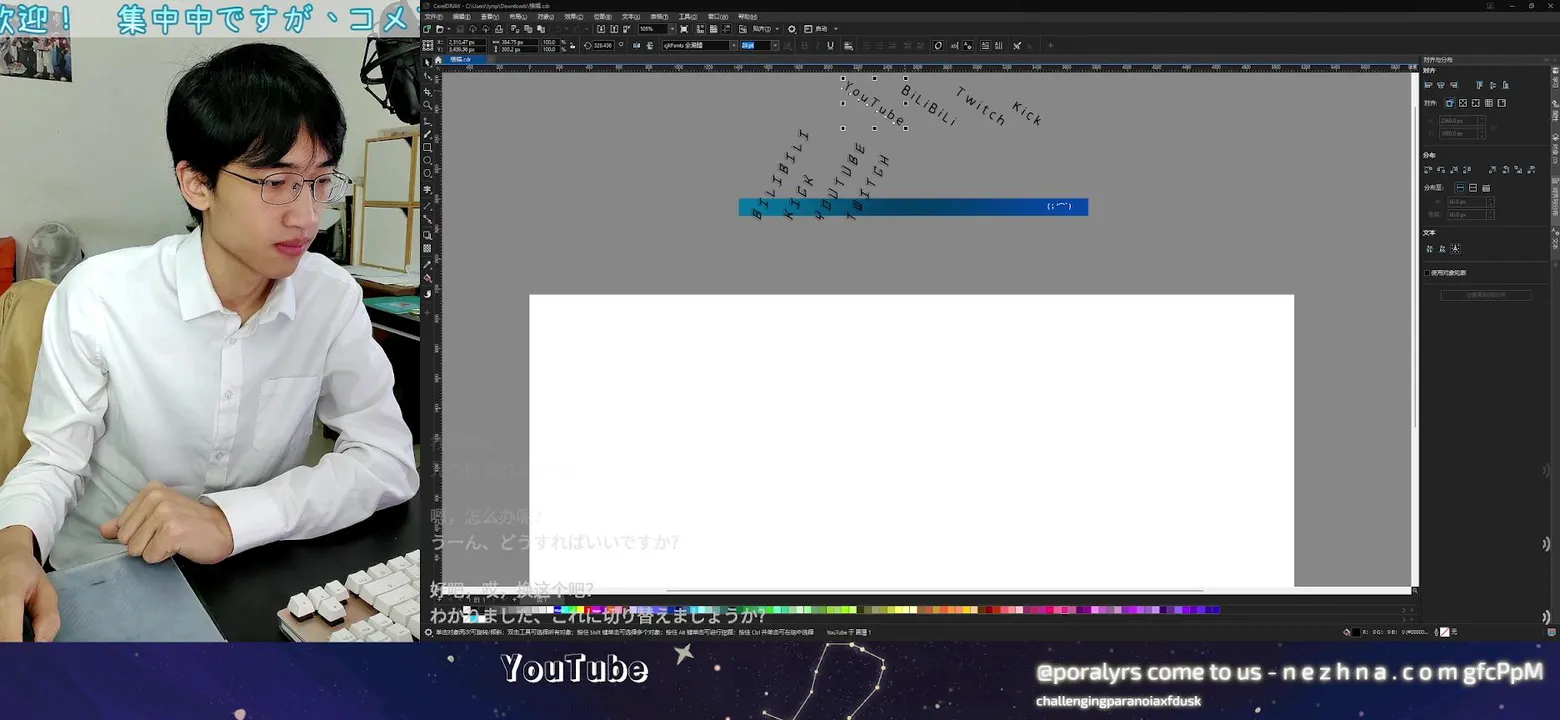Open the zoom level 105% dropdown
The height and width of the screenshot is (720, 1560).
click(672, 29)
